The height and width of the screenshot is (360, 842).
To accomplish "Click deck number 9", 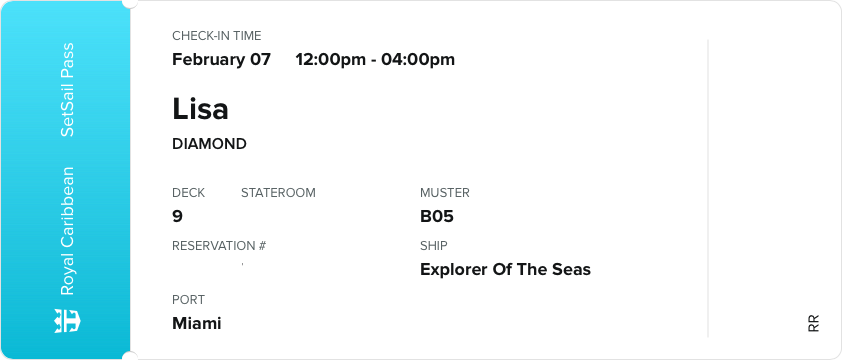I will click(x=177, y=217).
